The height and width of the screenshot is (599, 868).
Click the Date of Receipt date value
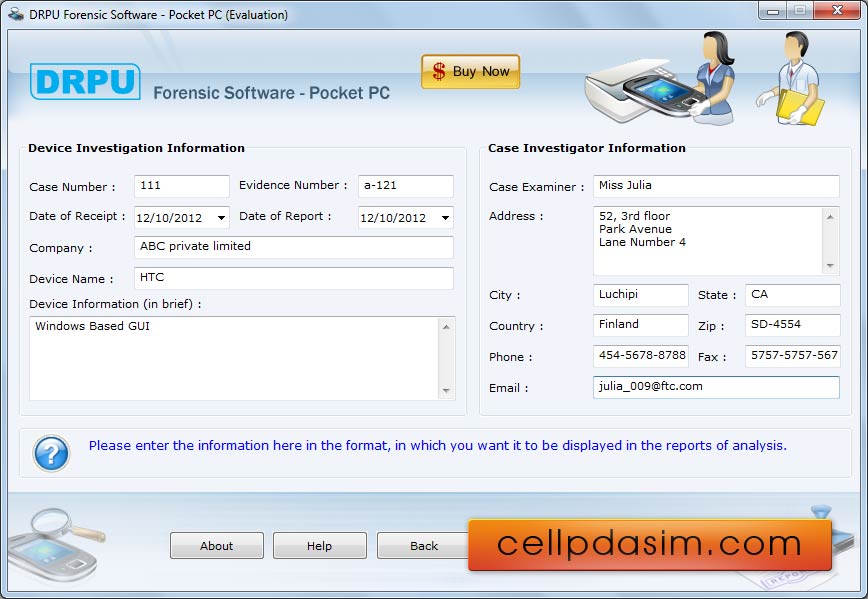169,218
